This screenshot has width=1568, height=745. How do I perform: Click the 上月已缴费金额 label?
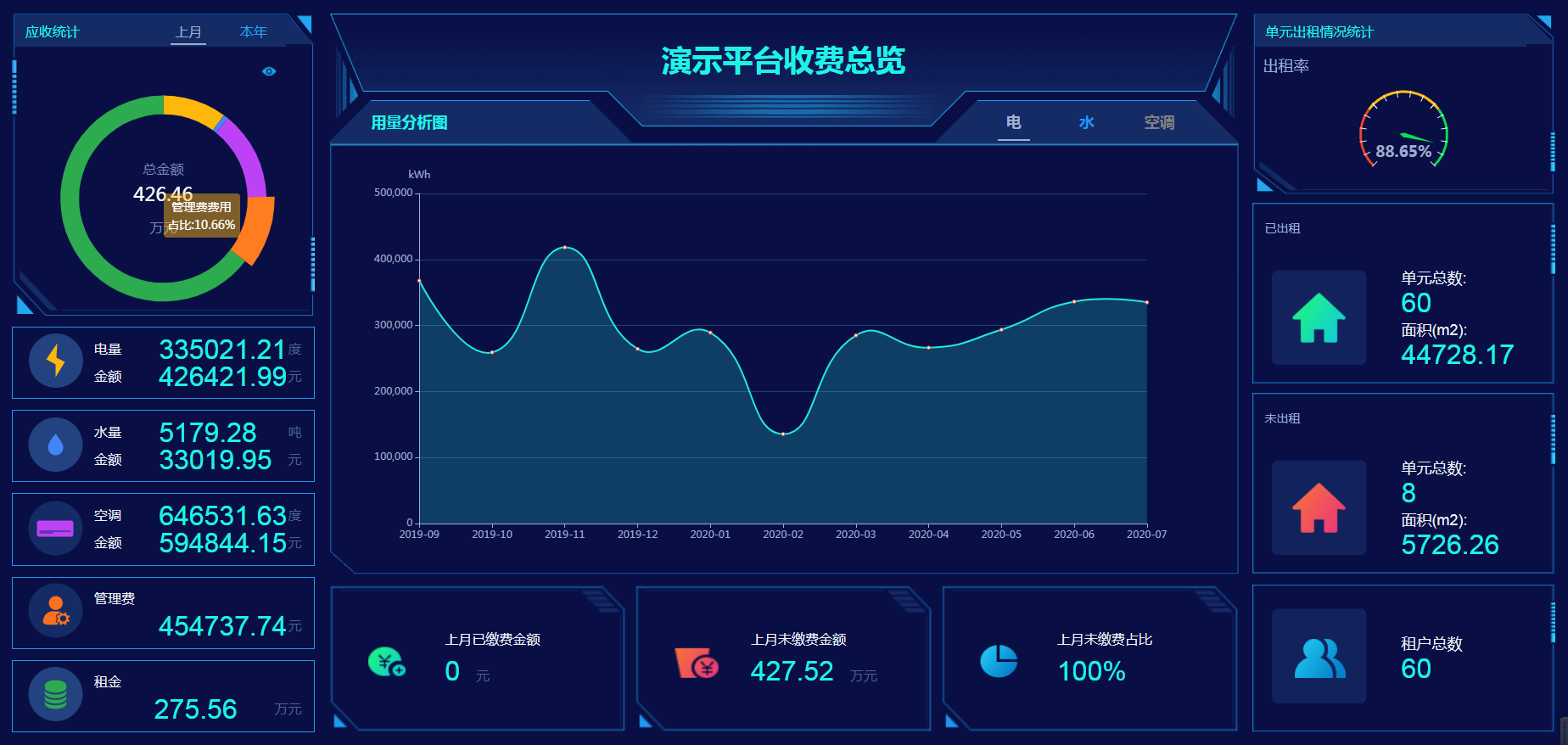(493, 640)
